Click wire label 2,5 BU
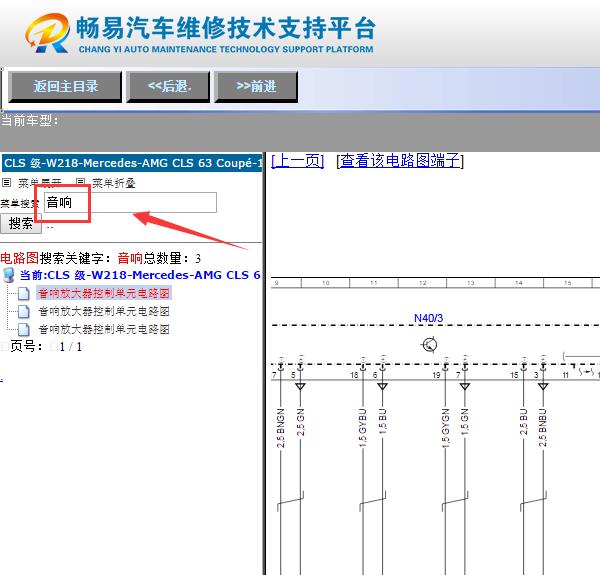 524,422
